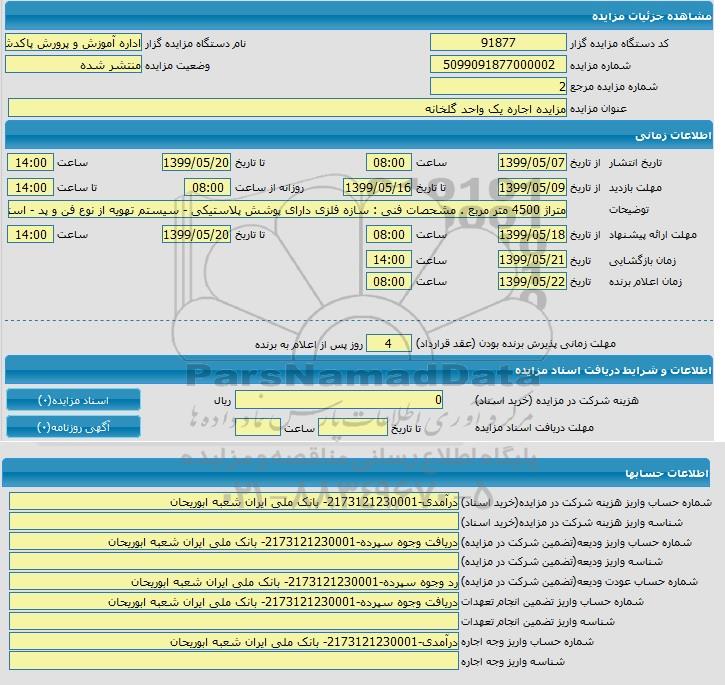Screen dimensions: 725x685
Task: Click empty شناسه واریز وجه اجاره field
Action: pos(234,661)
